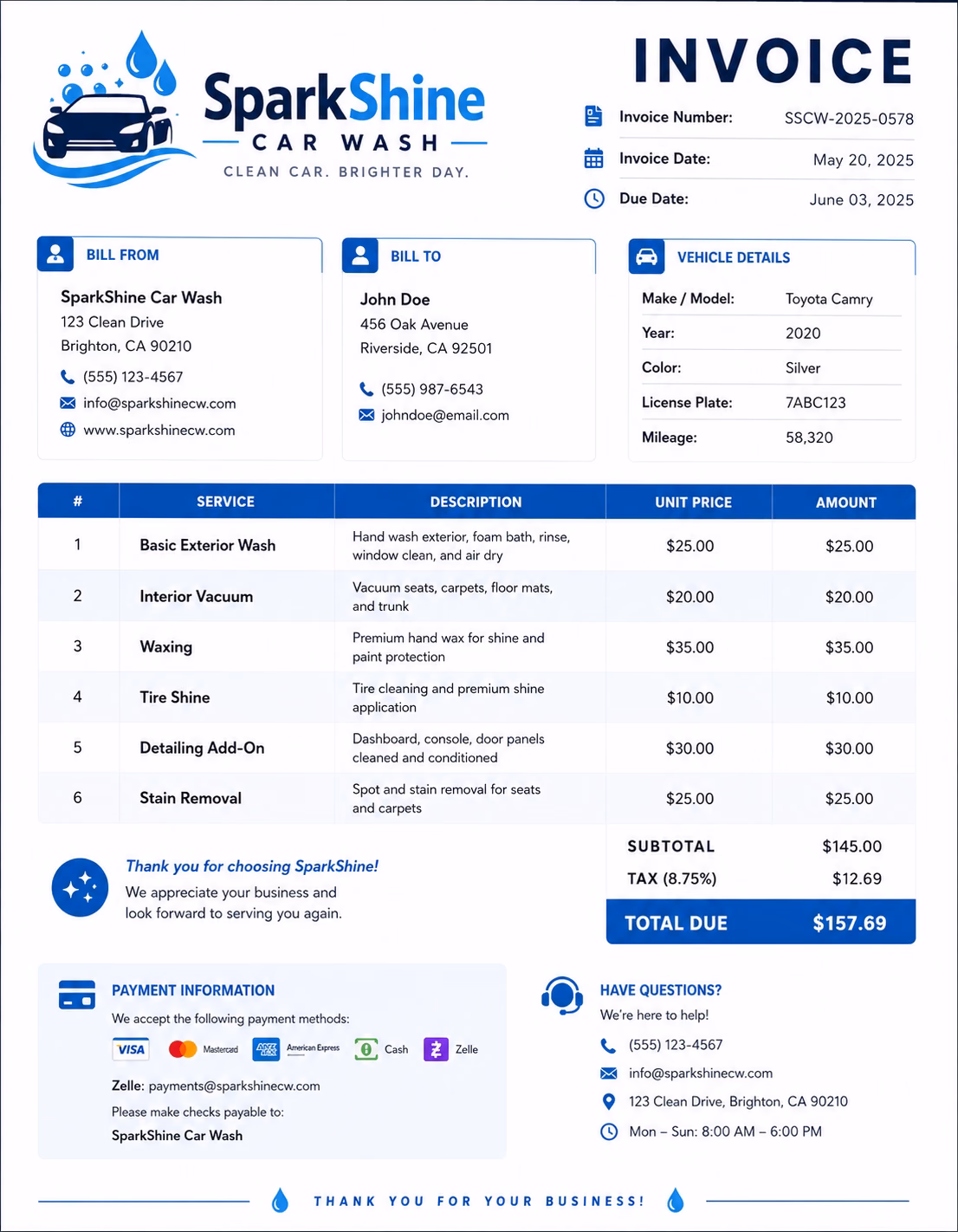Click the info@sparkshinecw.com email under Have Questions
The height and width of the screenshot is (1232, 958).
701,1073
